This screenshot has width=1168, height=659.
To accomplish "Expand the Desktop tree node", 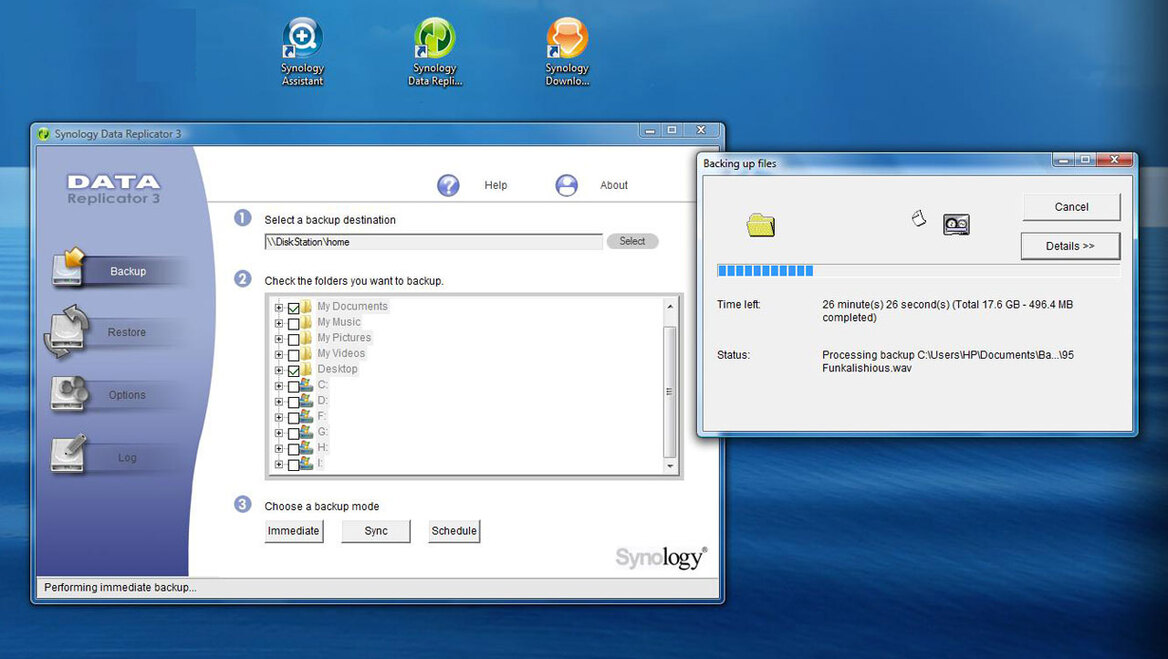I will tap(279, 370).
